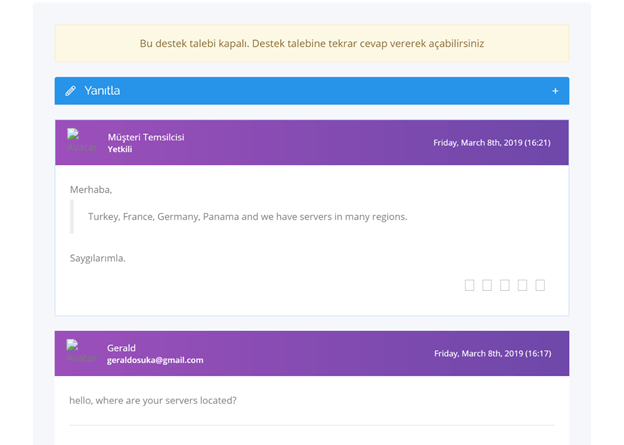Image resolution: width=624 pixels, height=445 pixels.
Task: Select the fourth rating star box
Action: 522,285
